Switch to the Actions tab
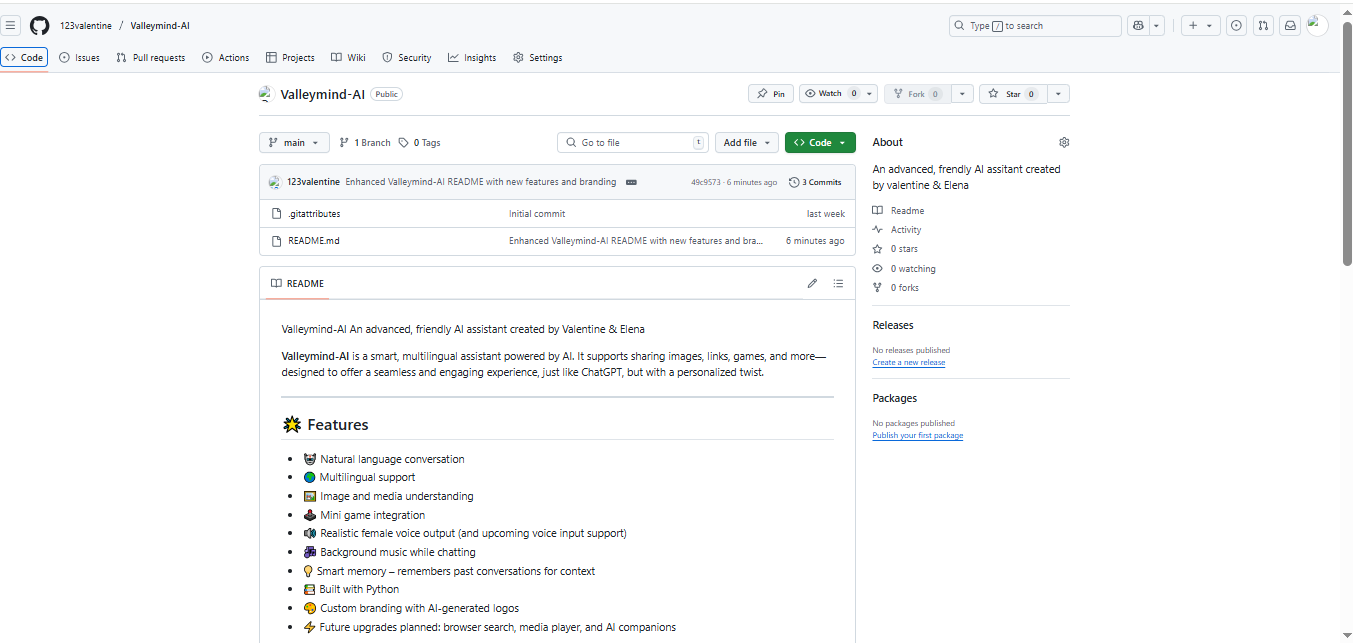Image resolution: width=1353 pixels, height=643 pixels. [225, 58]
